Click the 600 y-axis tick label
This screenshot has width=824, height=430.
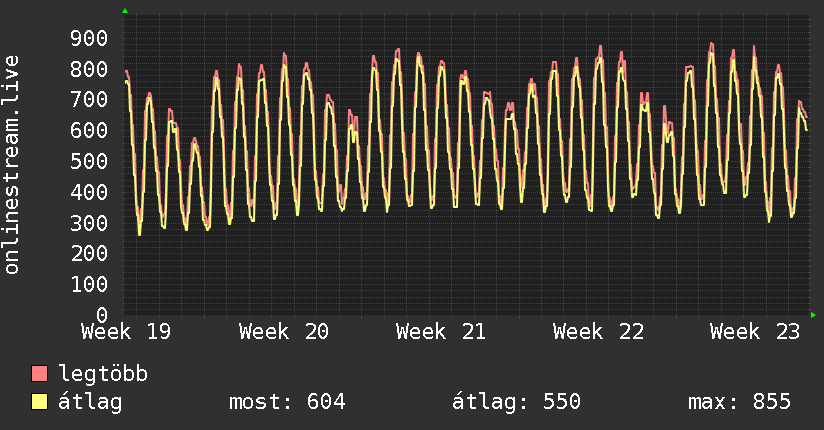click(x=89, y=131)
